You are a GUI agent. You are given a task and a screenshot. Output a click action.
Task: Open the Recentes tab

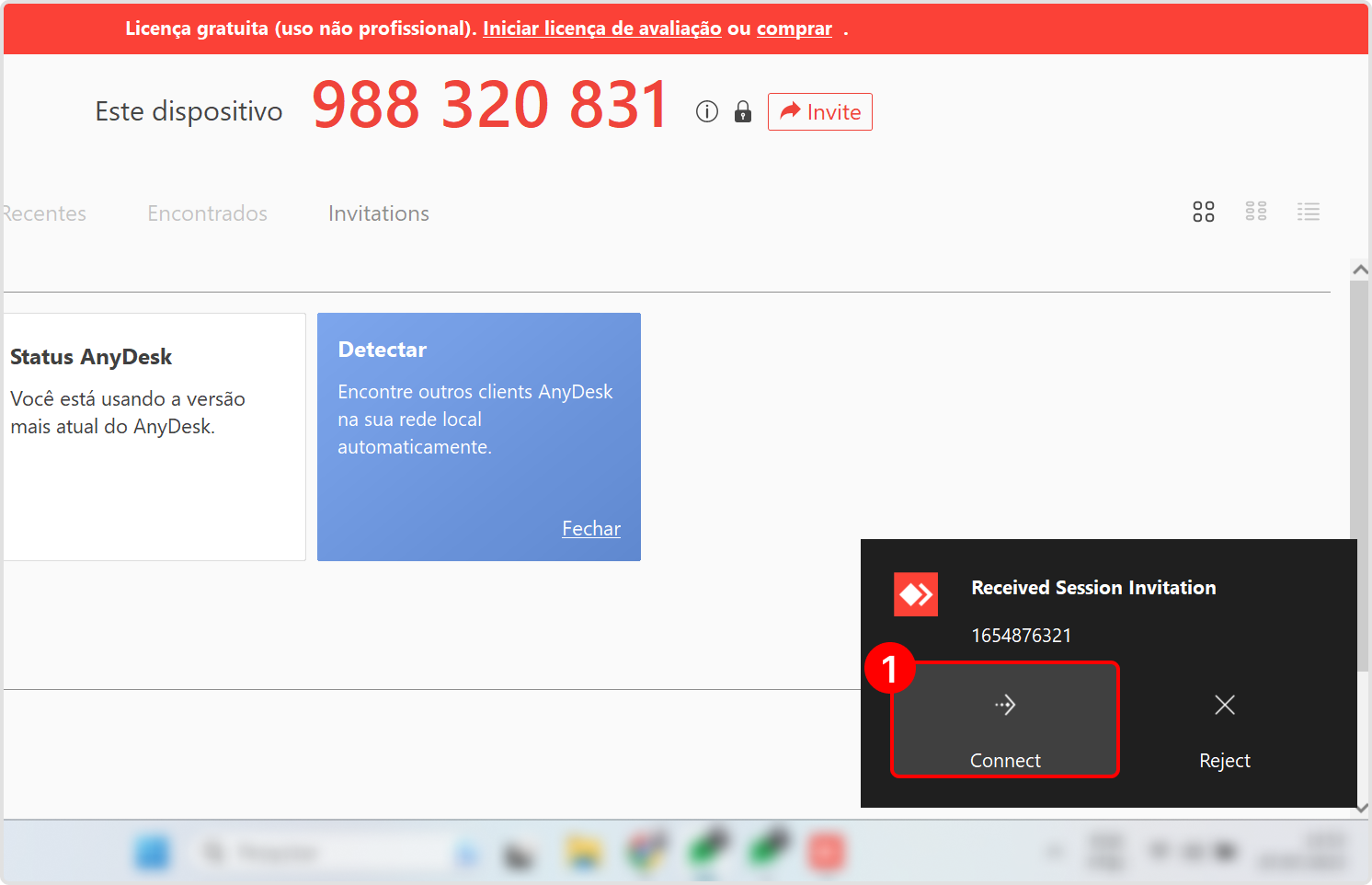43,213
